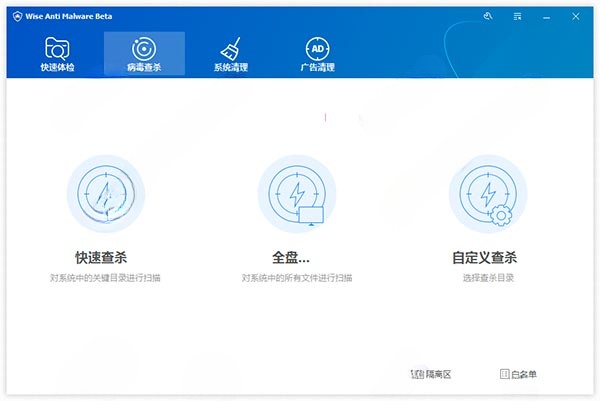
Task: Open the 白名单 whitelist link
Action: click(x=518, y=374)
